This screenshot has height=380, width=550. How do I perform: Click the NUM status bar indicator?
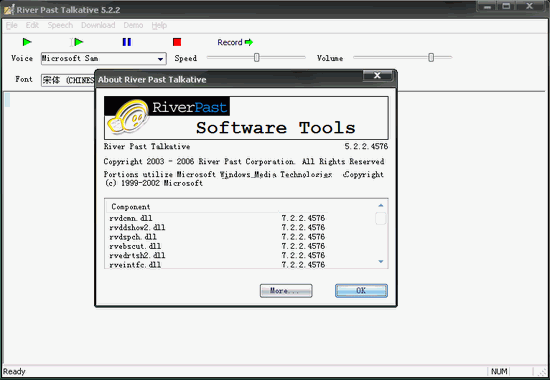tap(499, 371)
